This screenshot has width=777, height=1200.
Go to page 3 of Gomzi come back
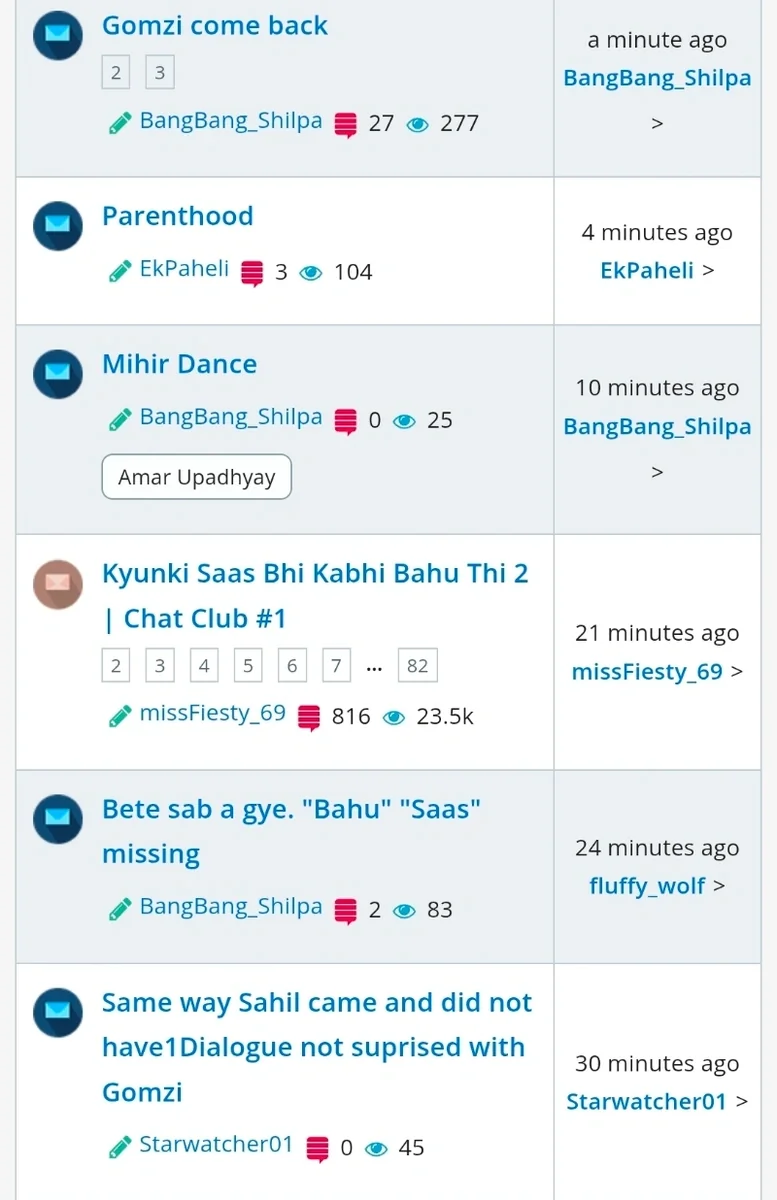[x=160, y=73]
